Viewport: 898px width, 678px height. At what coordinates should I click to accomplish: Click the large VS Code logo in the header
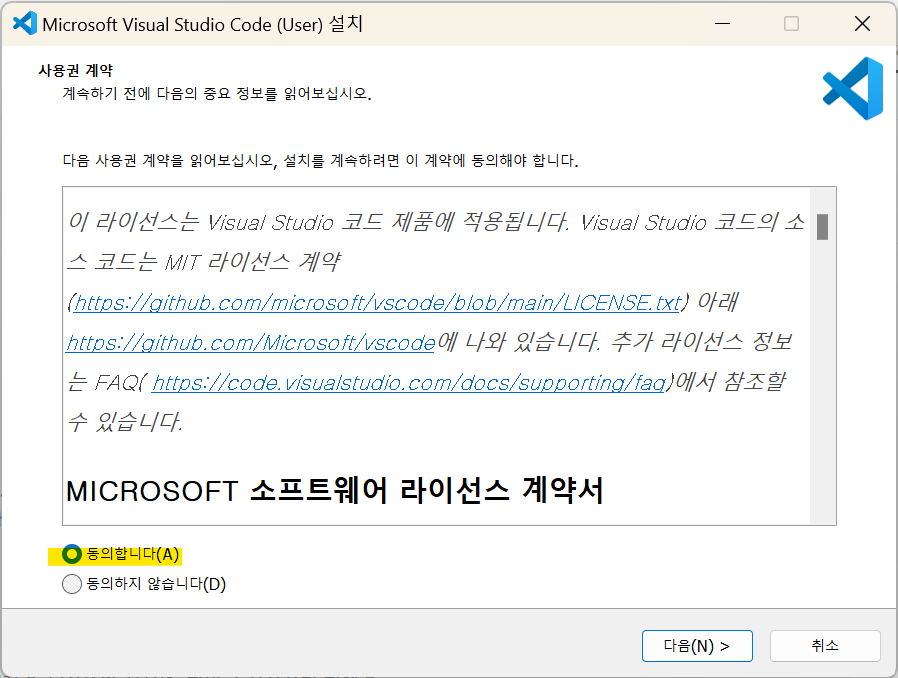pyautogui.click(x=853, y=88)
